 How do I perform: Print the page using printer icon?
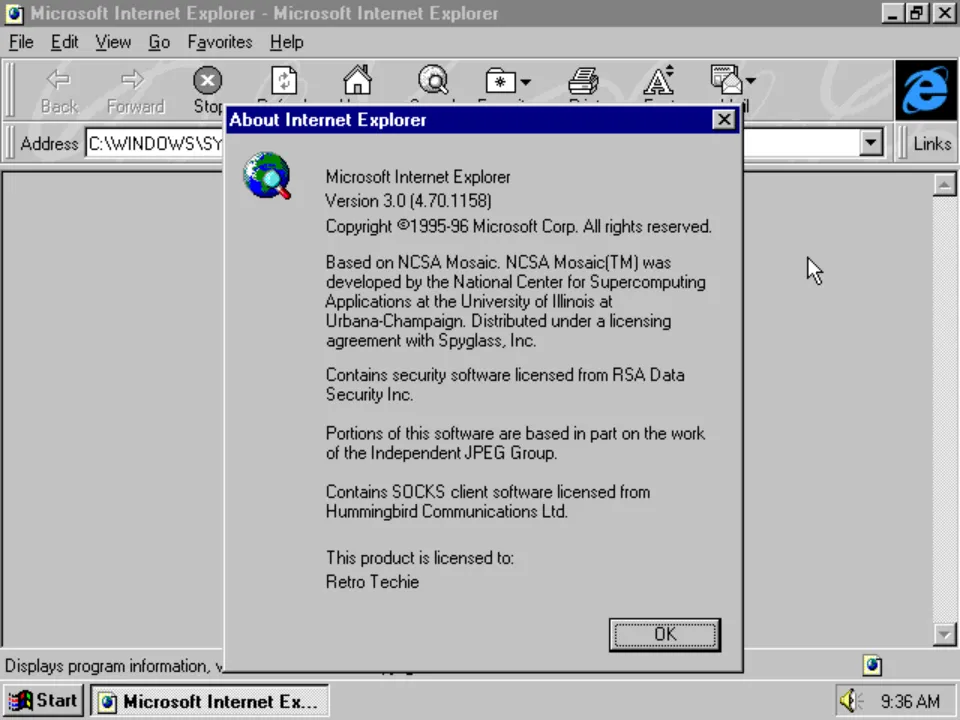pyautogui.click(x=583, y=81)
